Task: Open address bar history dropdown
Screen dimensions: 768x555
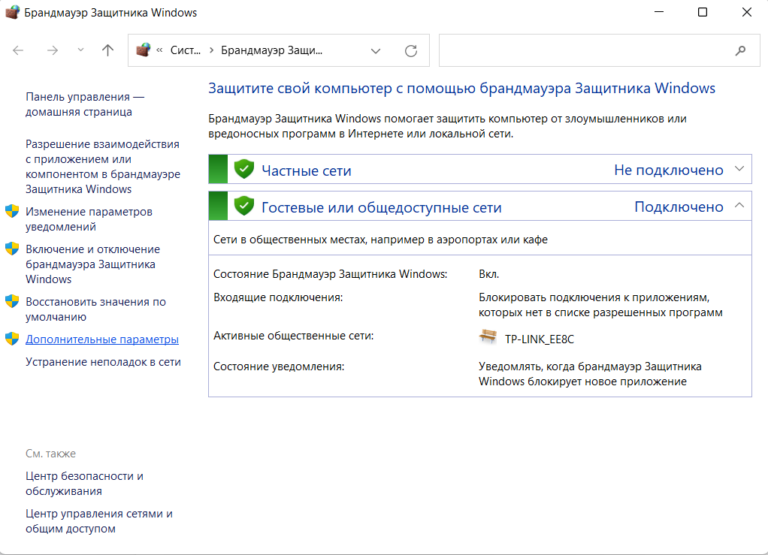Action: (x=376, y=51)
